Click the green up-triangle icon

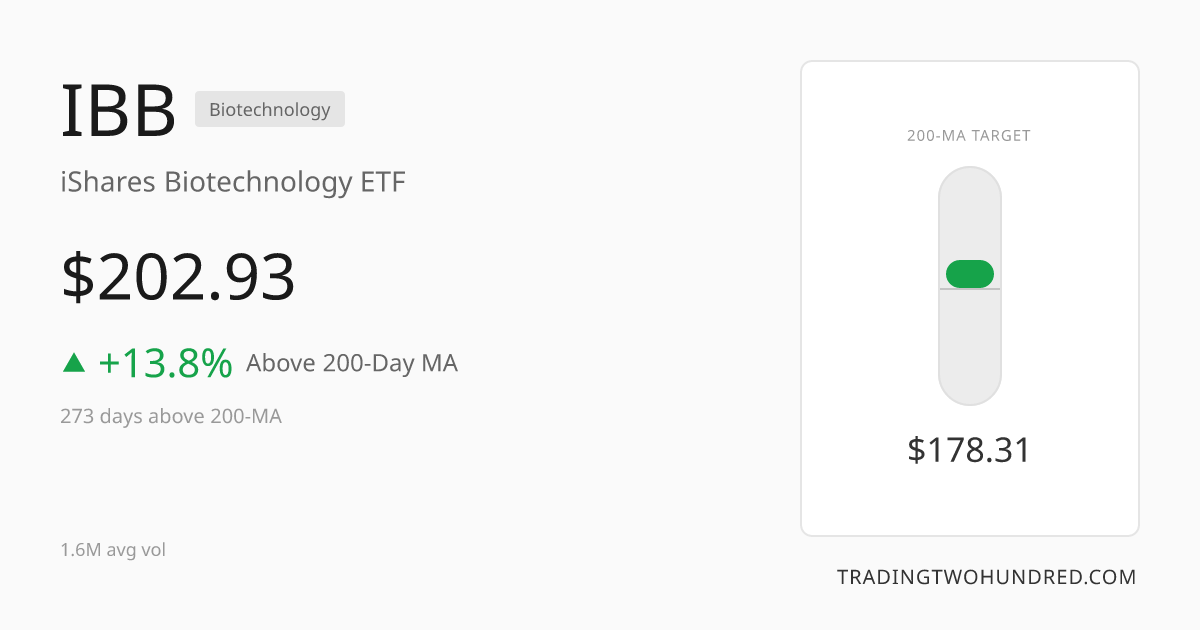(x=74, y=363)
